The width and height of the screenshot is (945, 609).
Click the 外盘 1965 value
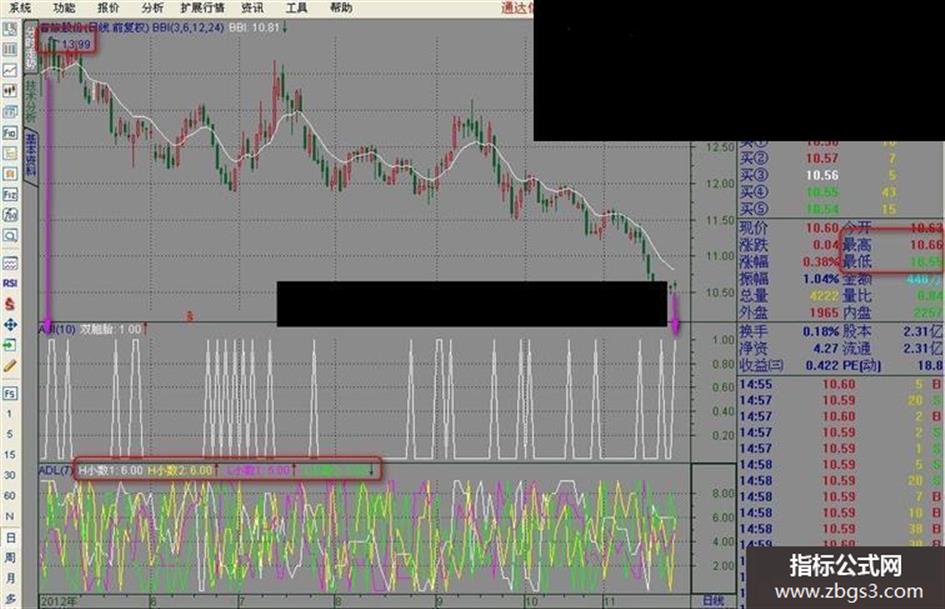(823, 312)
